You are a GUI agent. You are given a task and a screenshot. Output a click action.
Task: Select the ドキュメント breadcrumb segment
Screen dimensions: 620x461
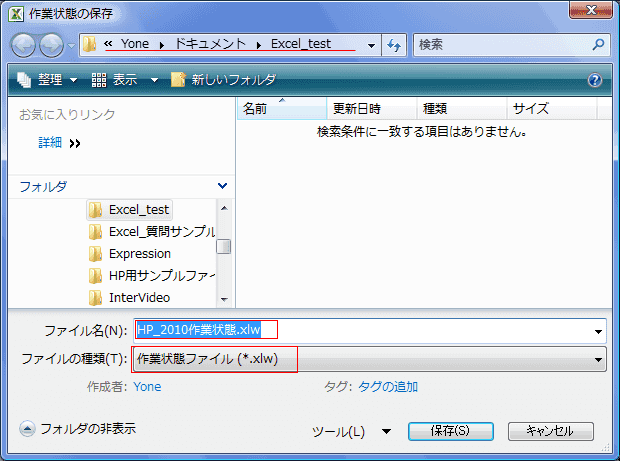[210, 43]
